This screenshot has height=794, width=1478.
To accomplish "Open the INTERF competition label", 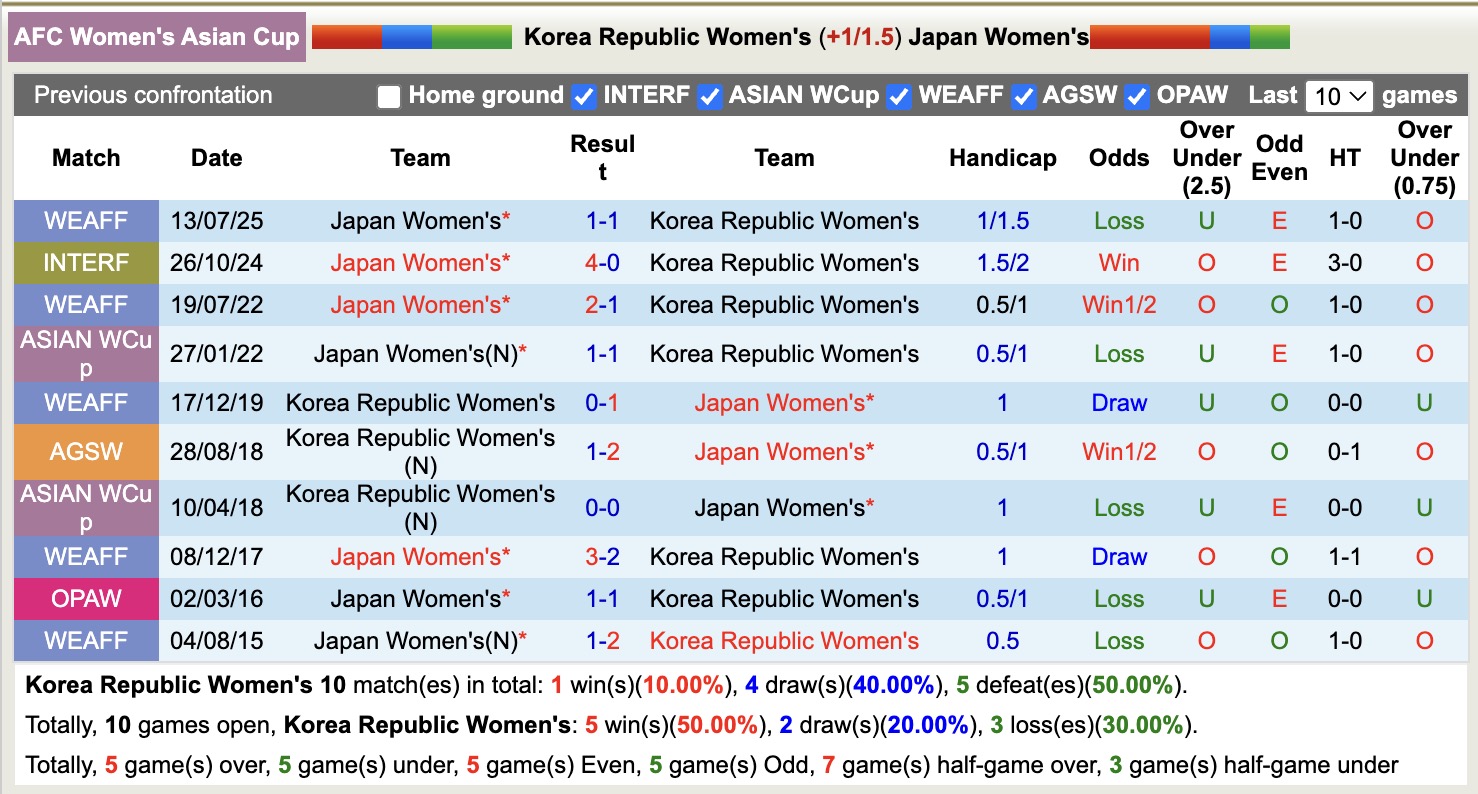I will (x=86, y=263).
